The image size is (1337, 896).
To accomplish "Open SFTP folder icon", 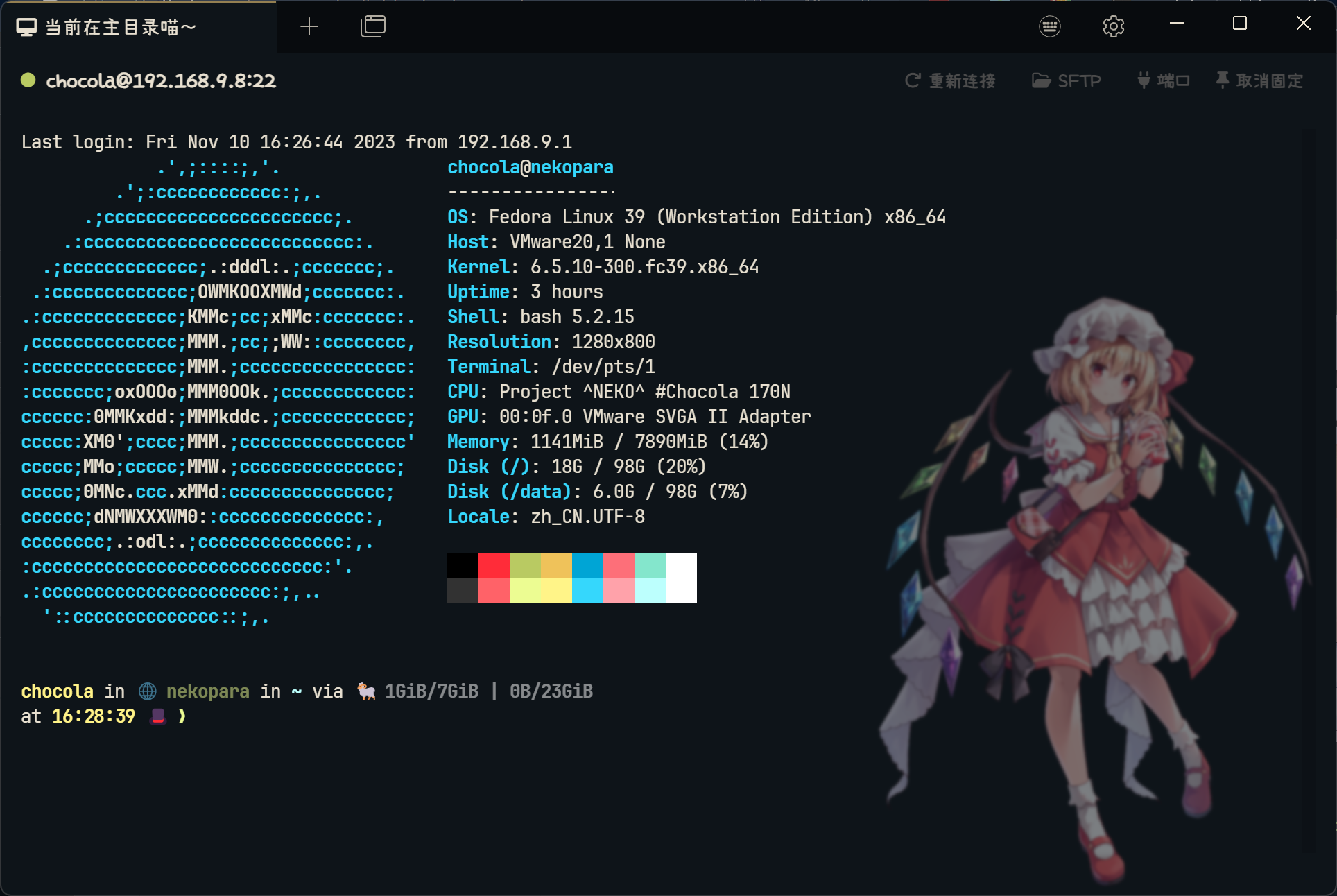I will tap(1040, 80).
